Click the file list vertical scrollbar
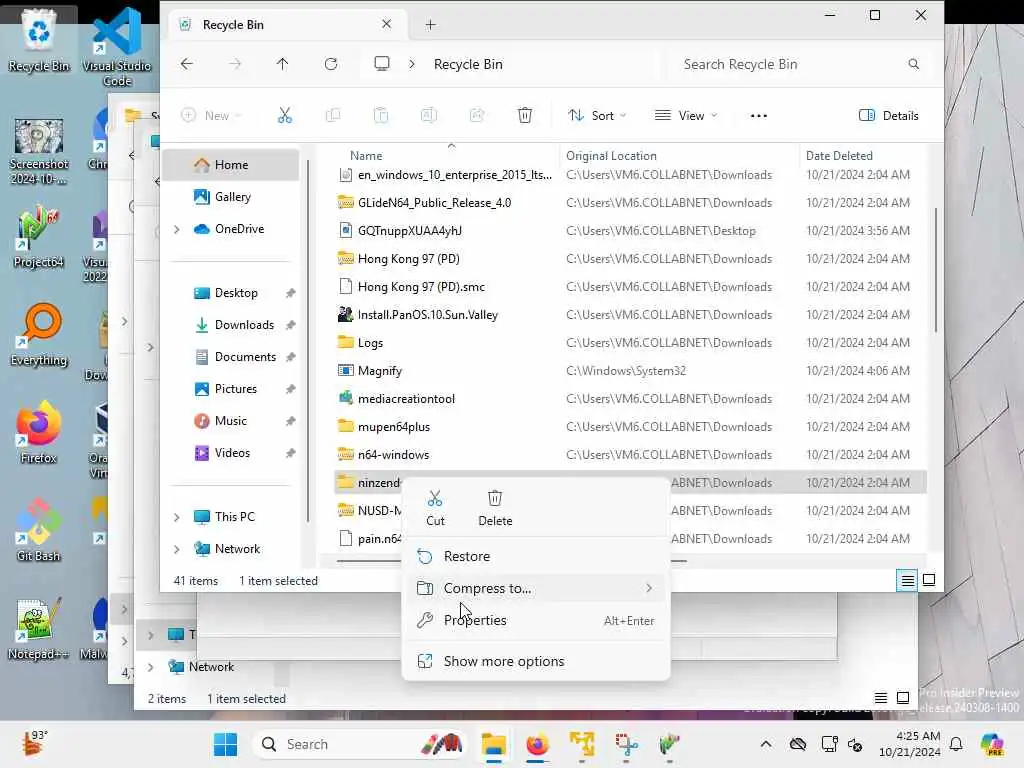The width and height of the screenshot is (1024, 768). click(x=936, y=270)
